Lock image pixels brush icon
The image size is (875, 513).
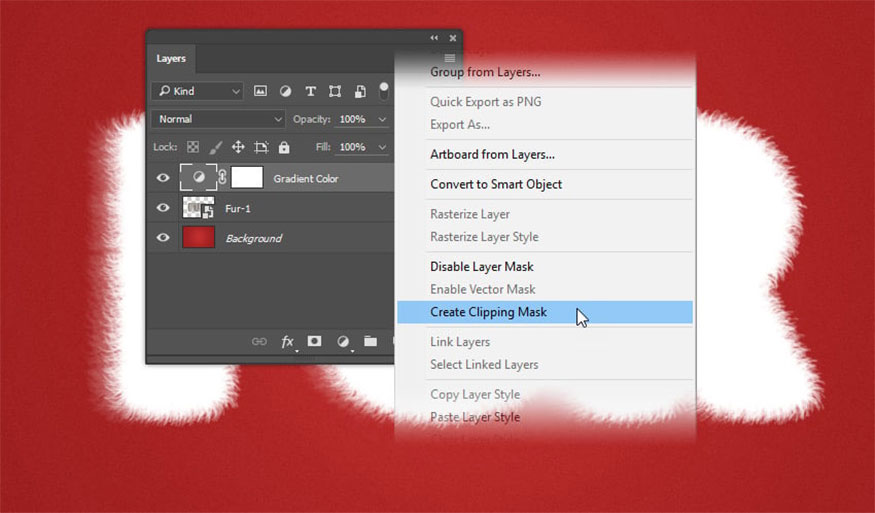coord(215,147)
